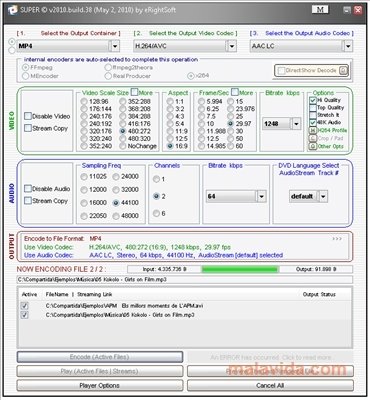Toggle video Stream Copy checkbox
Viewport: 370px width, 400px height.
[28, 128]
